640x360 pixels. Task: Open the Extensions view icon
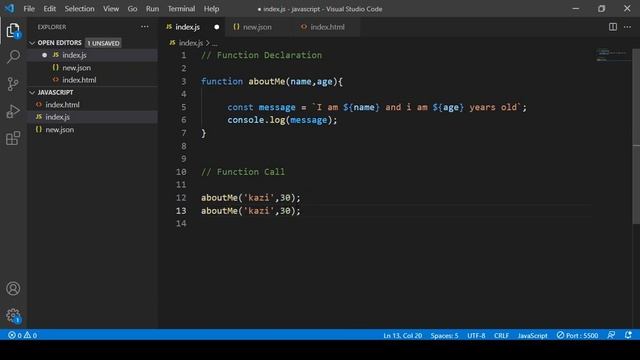(x=13, y=138)
